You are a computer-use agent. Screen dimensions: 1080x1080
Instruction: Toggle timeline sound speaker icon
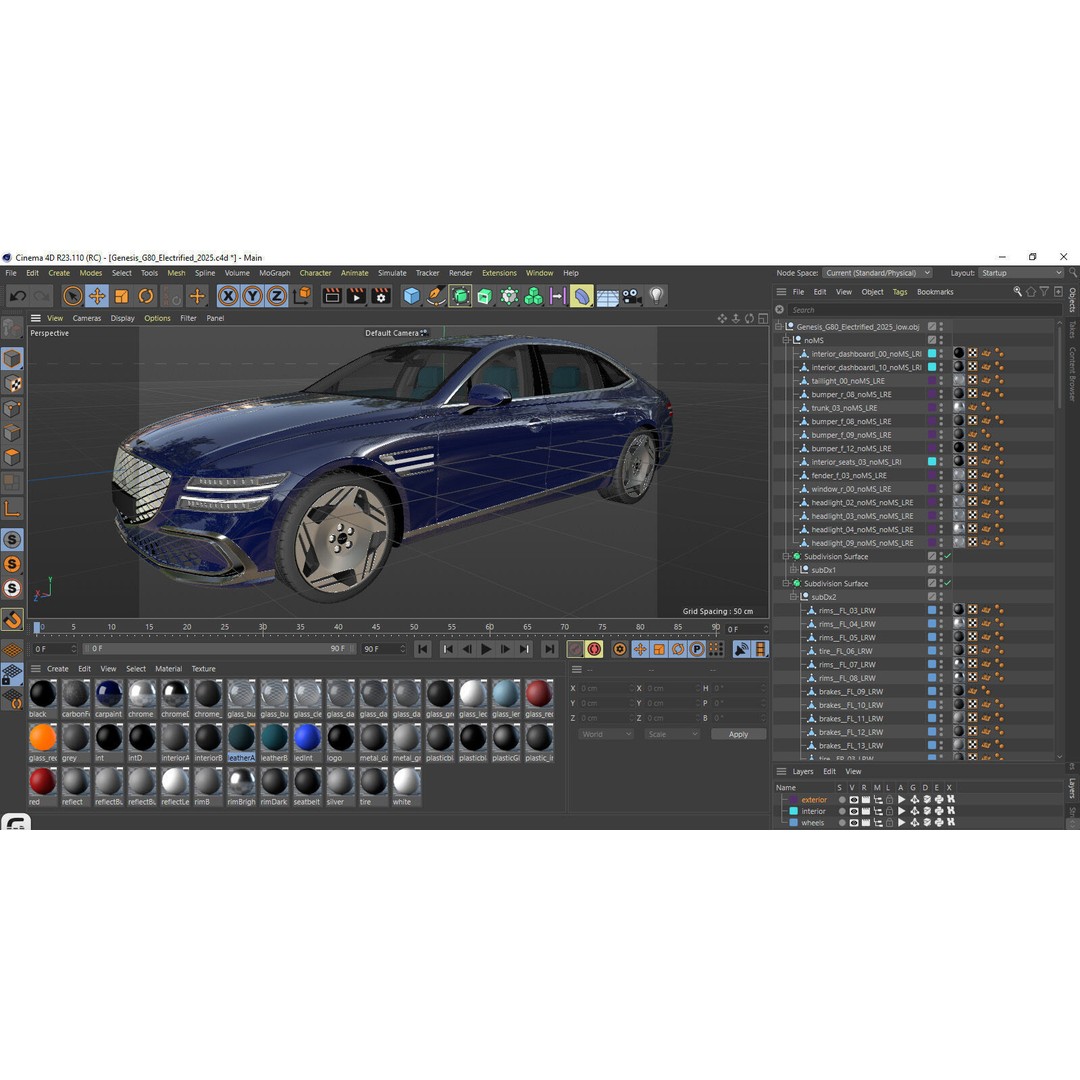[x=742, y=649]
